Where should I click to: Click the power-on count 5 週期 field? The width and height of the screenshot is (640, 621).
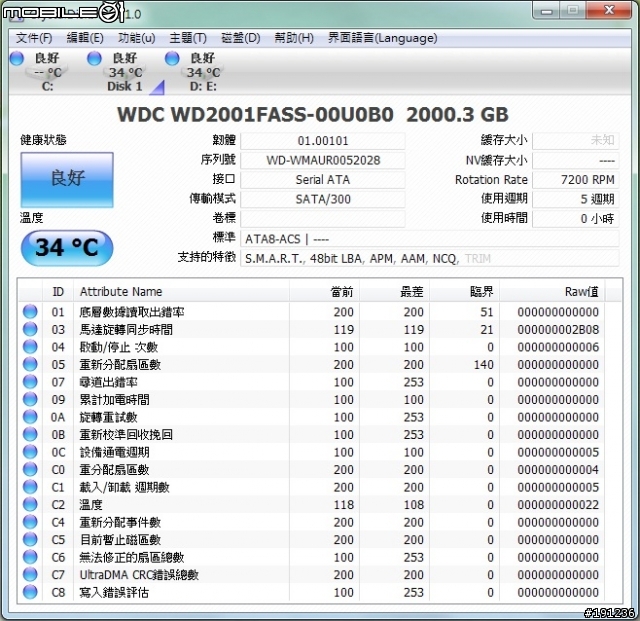tap(576, 199)
